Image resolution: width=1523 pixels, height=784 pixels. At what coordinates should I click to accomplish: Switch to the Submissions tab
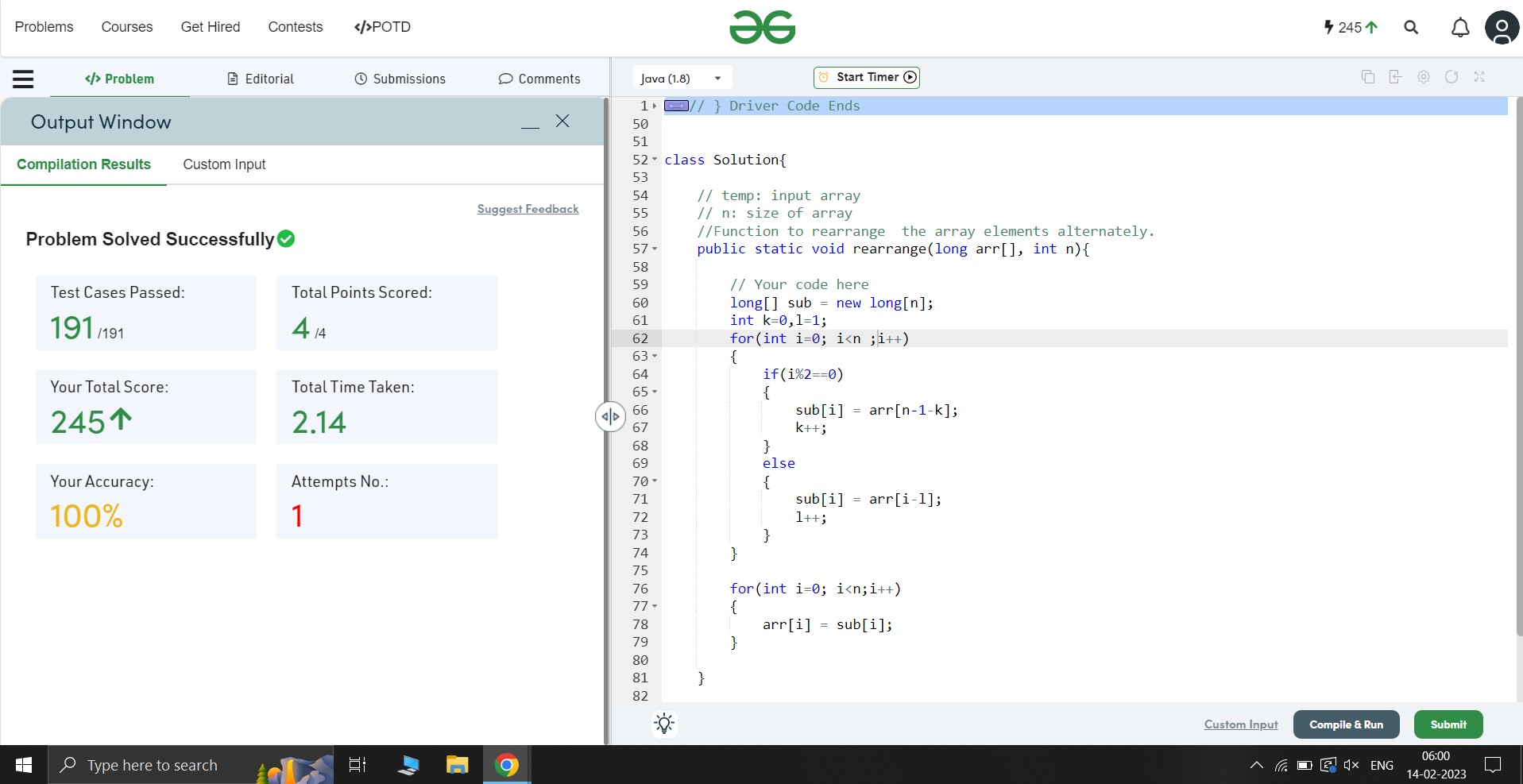[400, 79]
